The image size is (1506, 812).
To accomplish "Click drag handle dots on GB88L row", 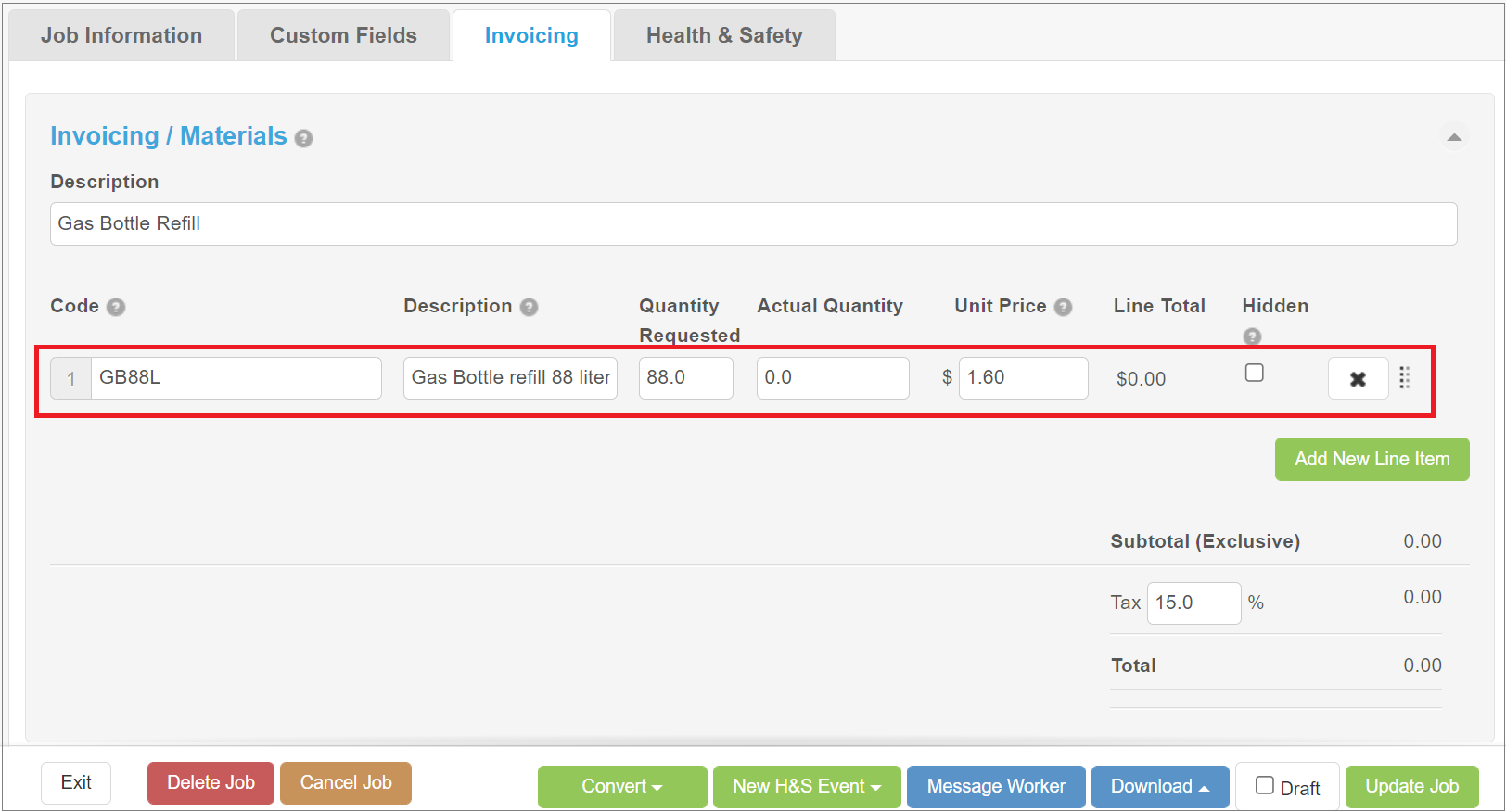I will click(1405, 377).
